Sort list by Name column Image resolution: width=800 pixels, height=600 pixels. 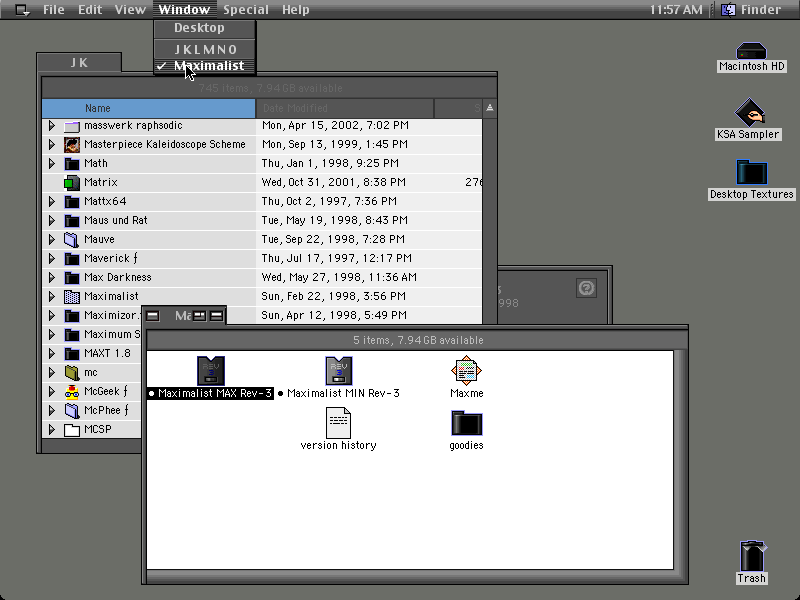(148, 108)
